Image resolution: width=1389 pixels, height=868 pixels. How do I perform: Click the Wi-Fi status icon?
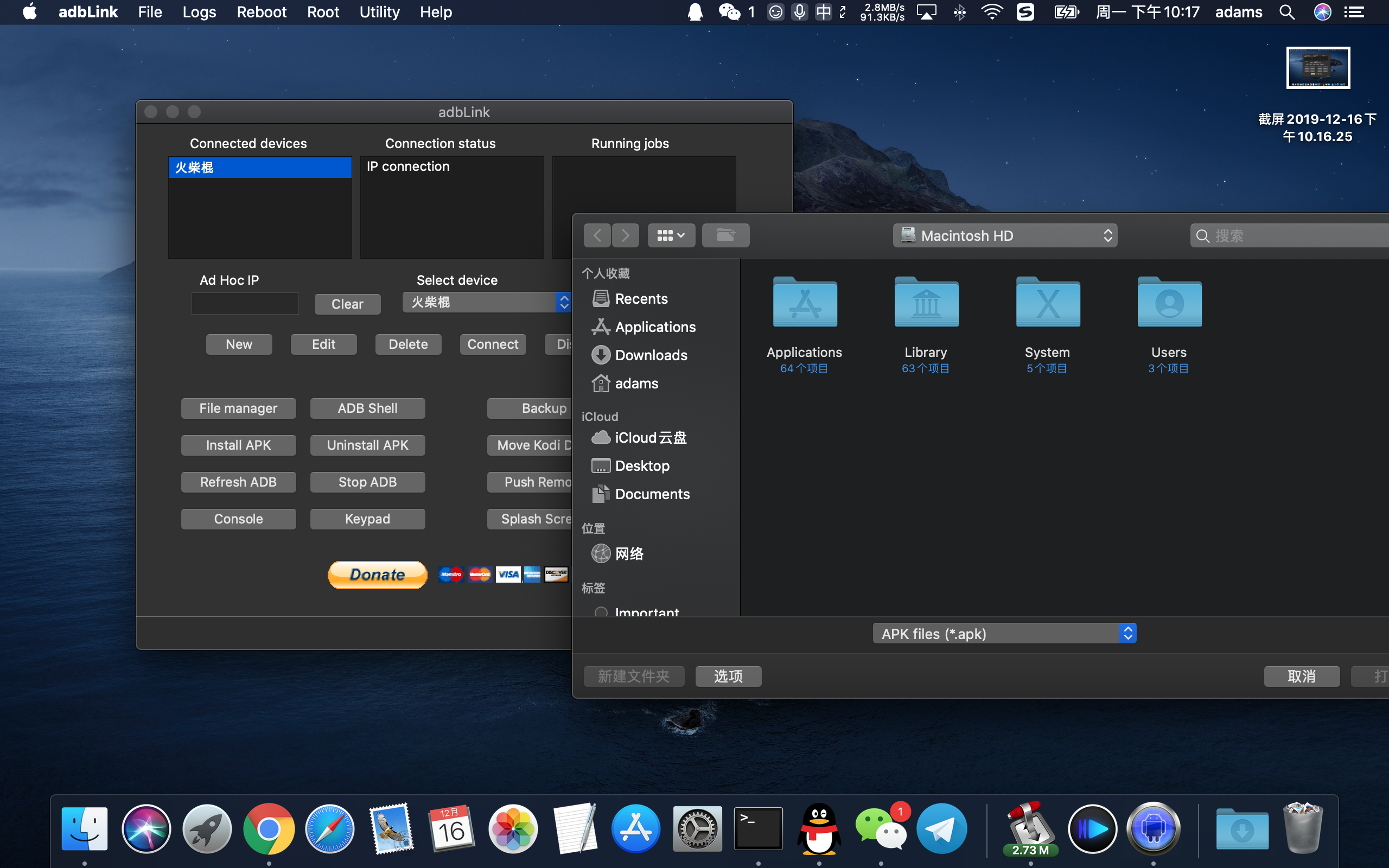tap(992, 12)
